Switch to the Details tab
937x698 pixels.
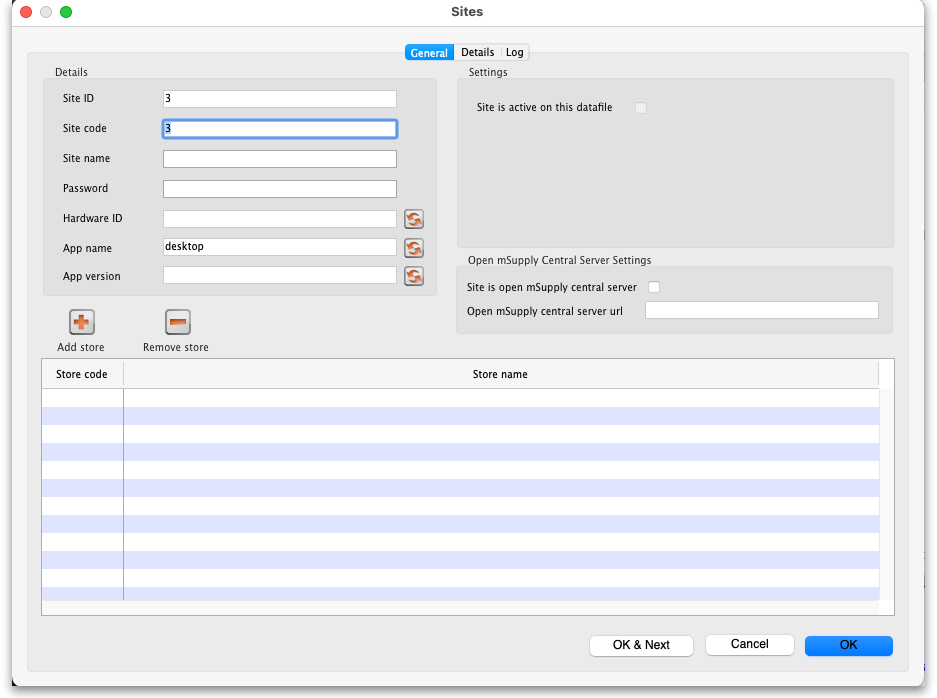(x=477, y=53)
